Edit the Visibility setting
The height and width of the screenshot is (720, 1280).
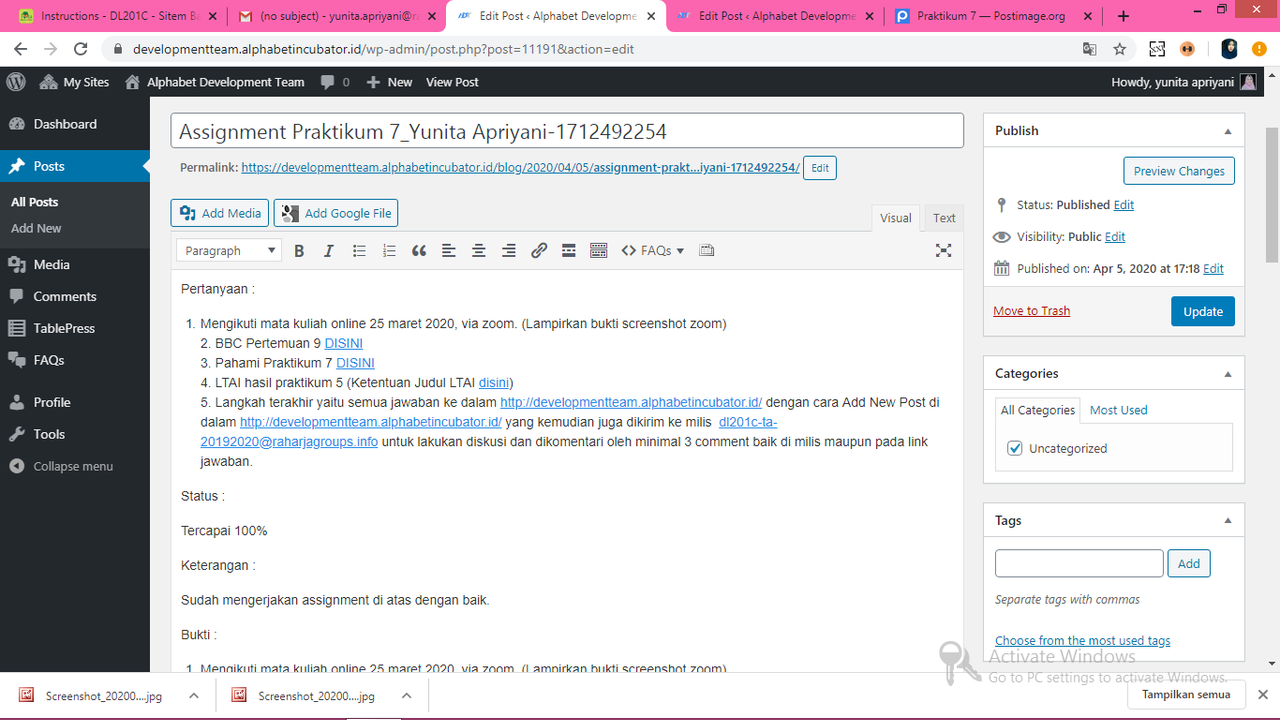[x=1115, y=237]
